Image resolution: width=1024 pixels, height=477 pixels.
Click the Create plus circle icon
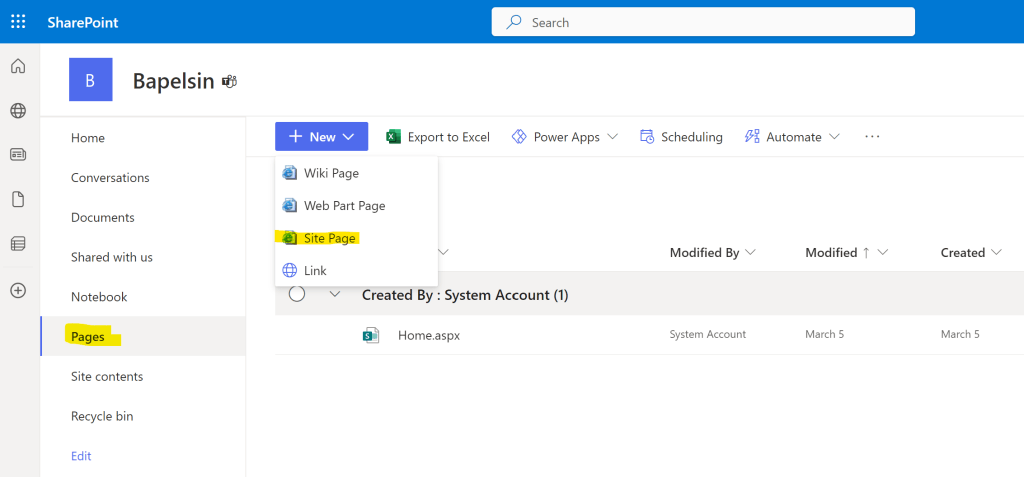[18, 290]
